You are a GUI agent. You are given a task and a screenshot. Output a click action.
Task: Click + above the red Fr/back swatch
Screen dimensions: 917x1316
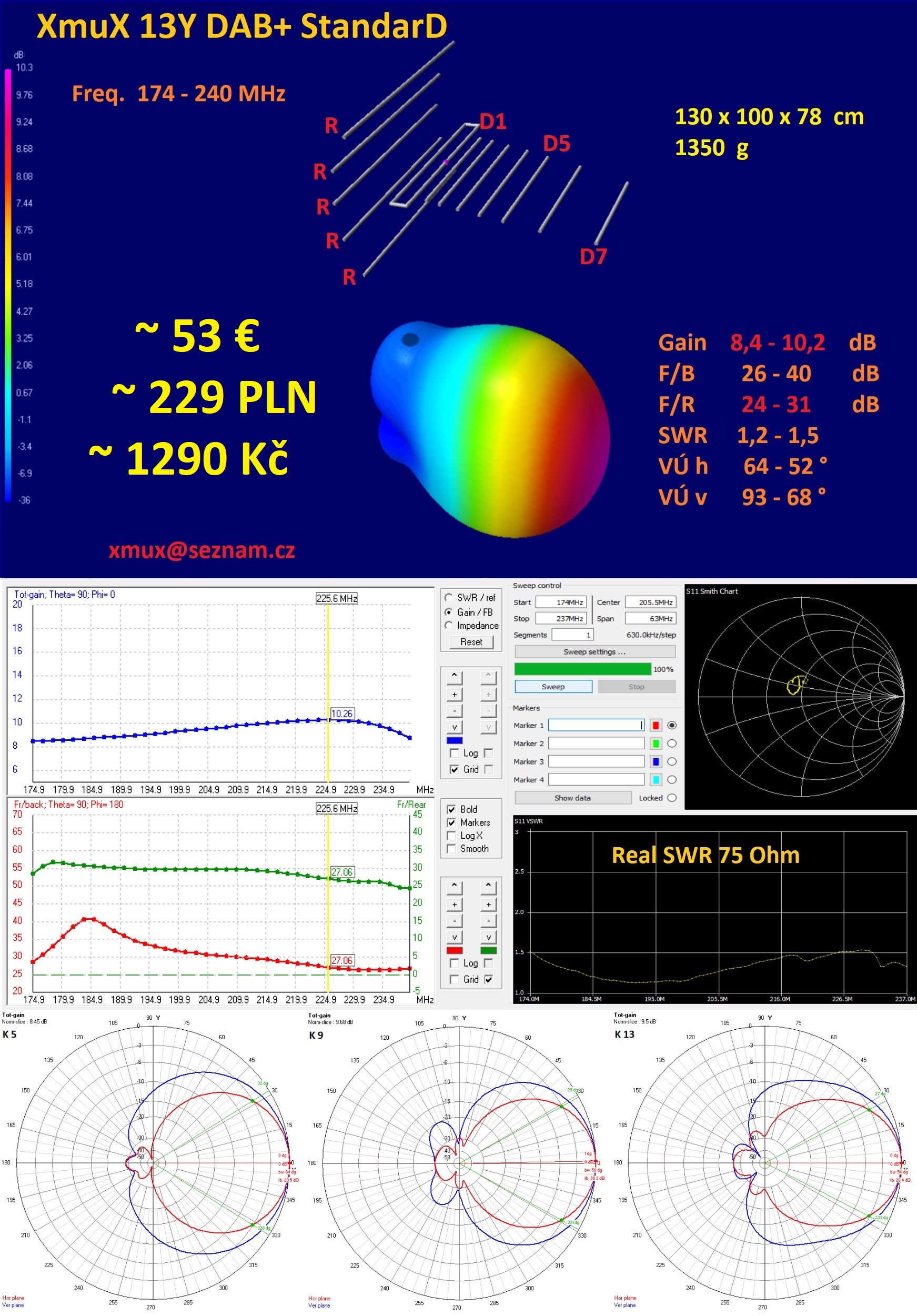[x=454, y=905]
